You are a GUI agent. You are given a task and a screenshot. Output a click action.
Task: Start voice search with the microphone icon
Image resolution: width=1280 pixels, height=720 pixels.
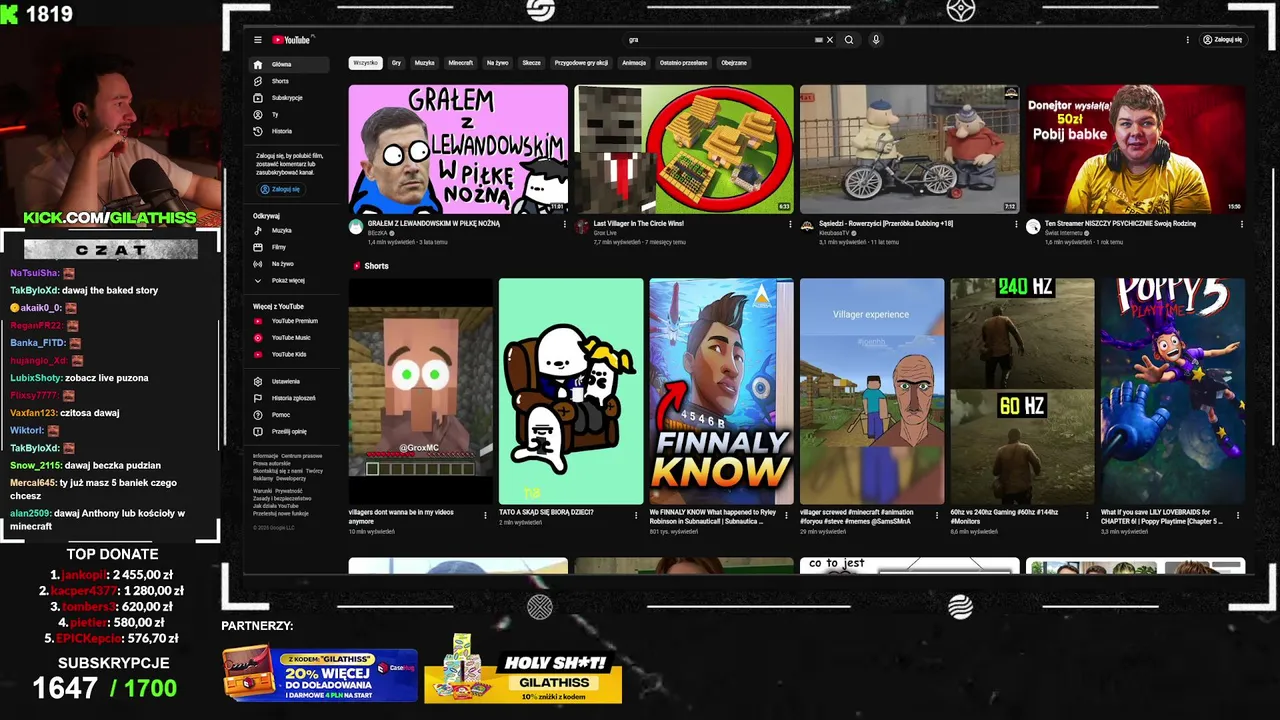pyautogui.click(x=876, y=40)
